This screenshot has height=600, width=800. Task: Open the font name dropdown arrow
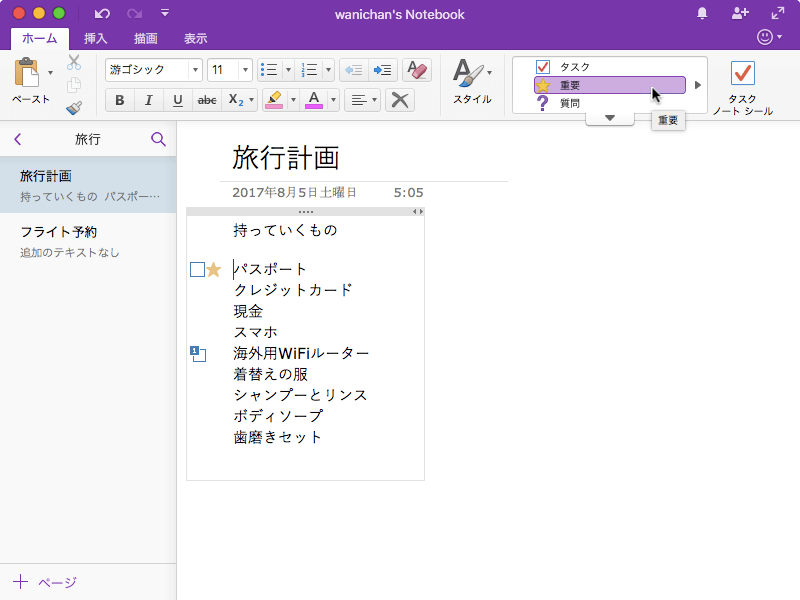click(x=195, y=70)
